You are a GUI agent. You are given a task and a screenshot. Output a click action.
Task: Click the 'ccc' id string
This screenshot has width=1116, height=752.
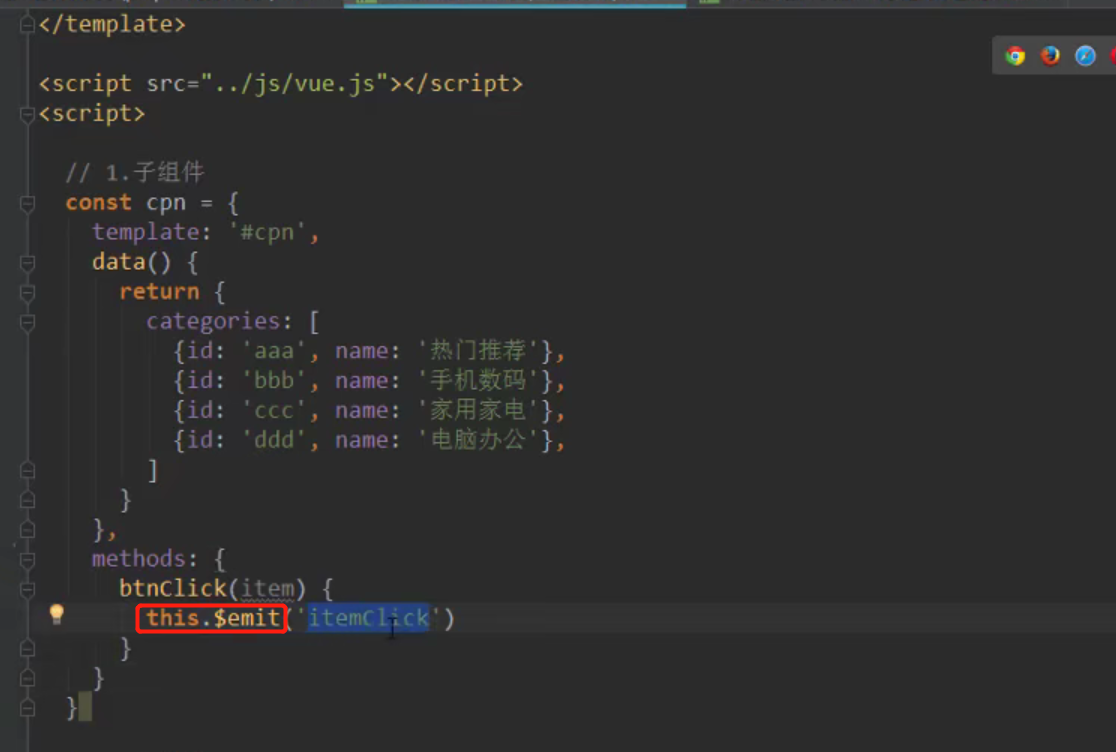coord(274,411)
